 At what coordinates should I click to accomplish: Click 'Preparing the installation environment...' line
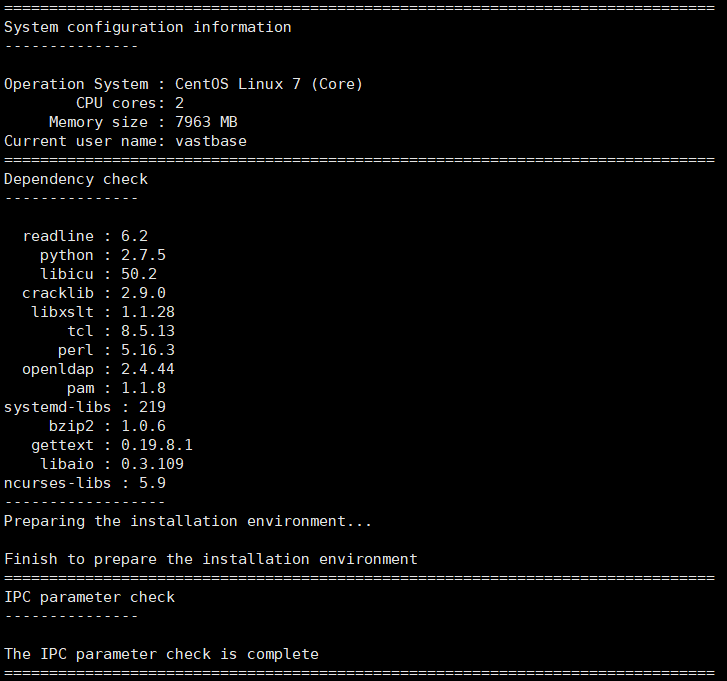(x=188, y=522)
